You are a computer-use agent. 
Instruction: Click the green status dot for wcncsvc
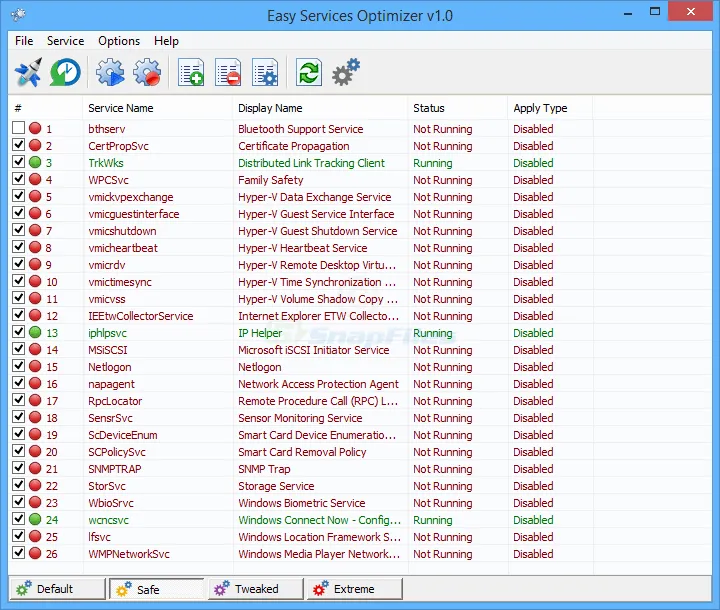click(35, 519)
